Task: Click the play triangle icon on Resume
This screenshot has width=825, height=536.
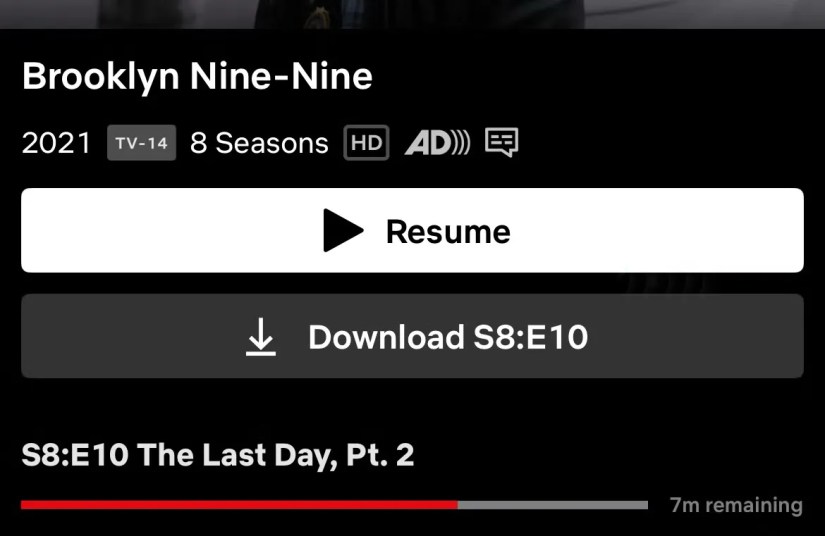Action: pyautogui.click(x=343, y=230)
